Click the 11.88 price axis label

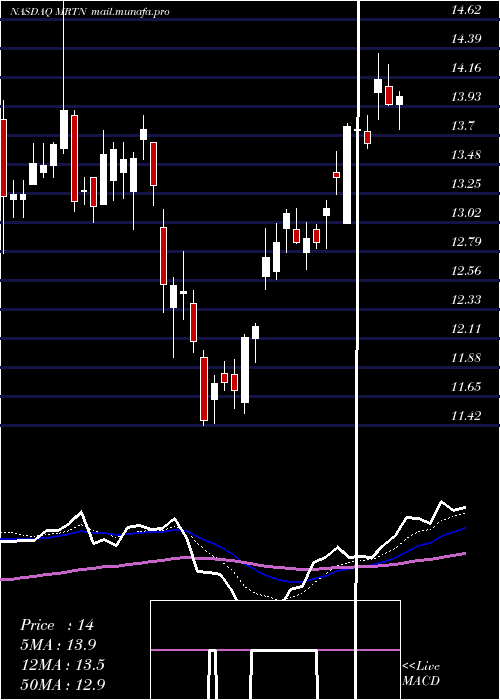466,358
